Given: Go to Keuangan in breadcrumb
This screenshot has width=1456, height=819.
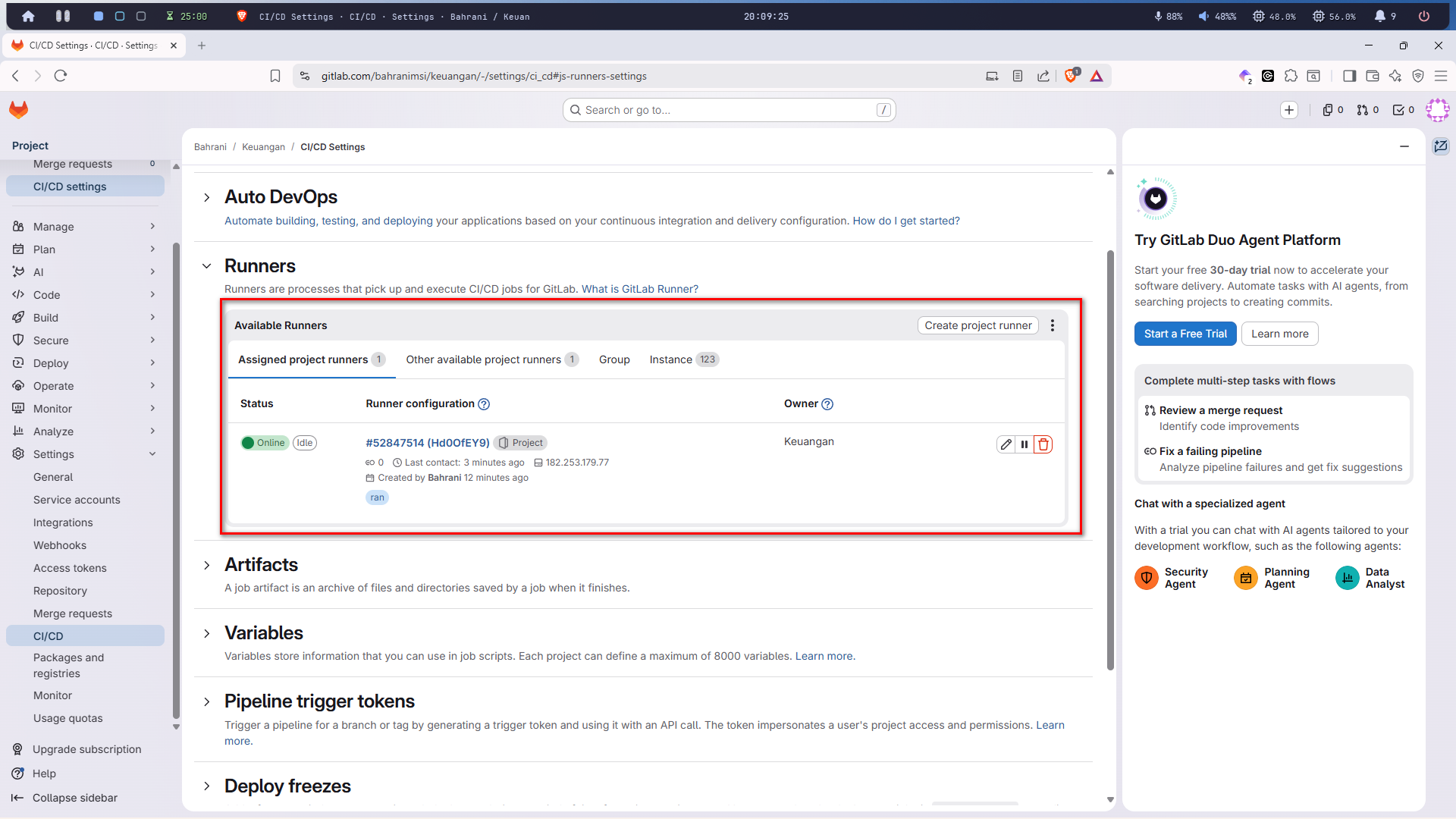Looking at the screenshot, I should 263,147.
